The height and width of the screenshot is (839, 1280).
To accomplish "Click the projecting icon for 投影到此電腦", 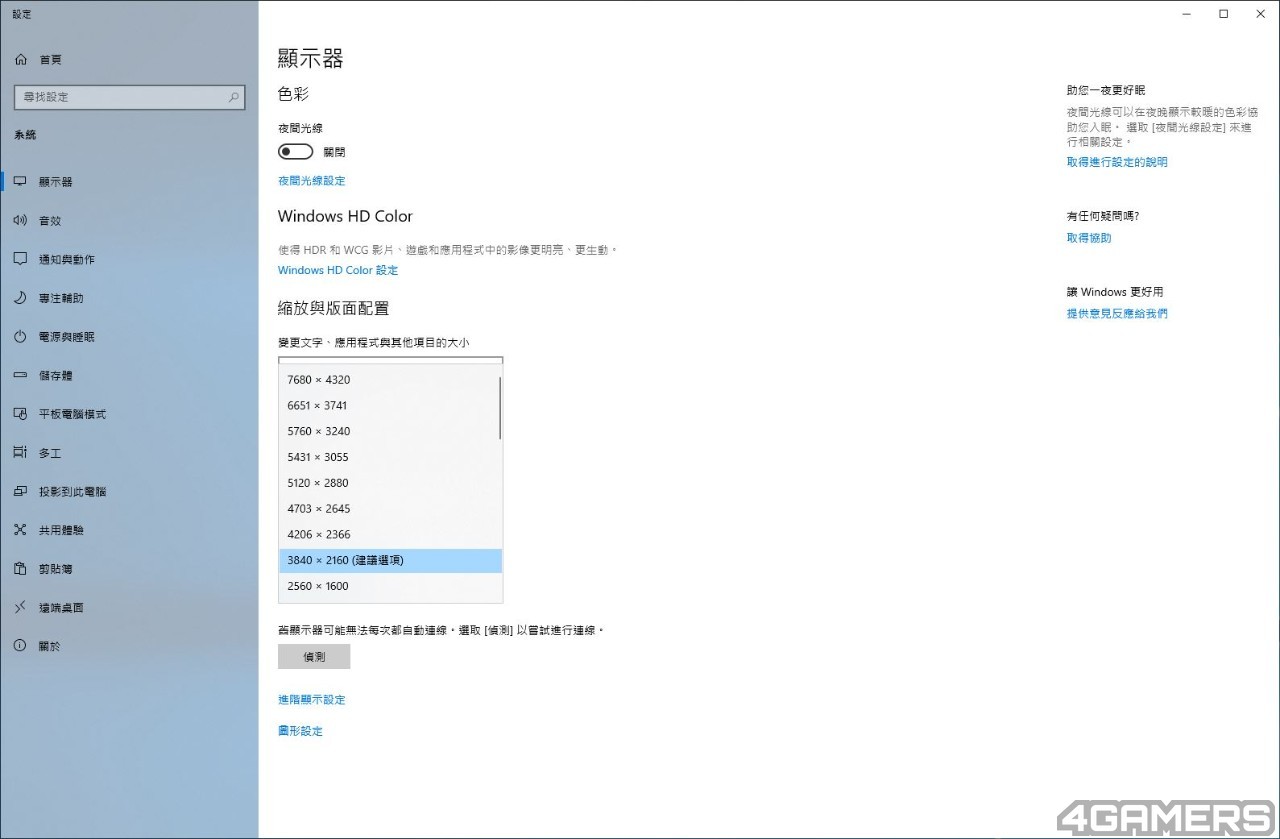I will (x=20, y=491).
